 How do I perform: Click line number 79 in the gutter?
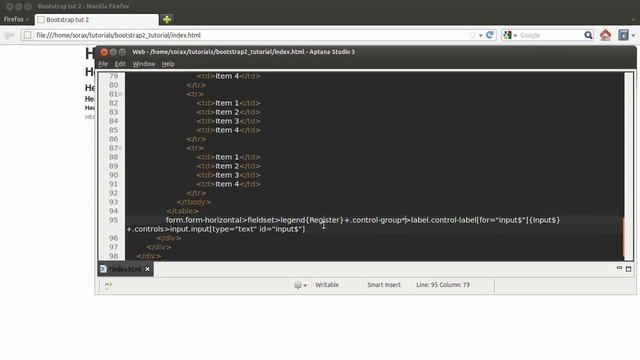pyautogui.click(x=113, y=76)
